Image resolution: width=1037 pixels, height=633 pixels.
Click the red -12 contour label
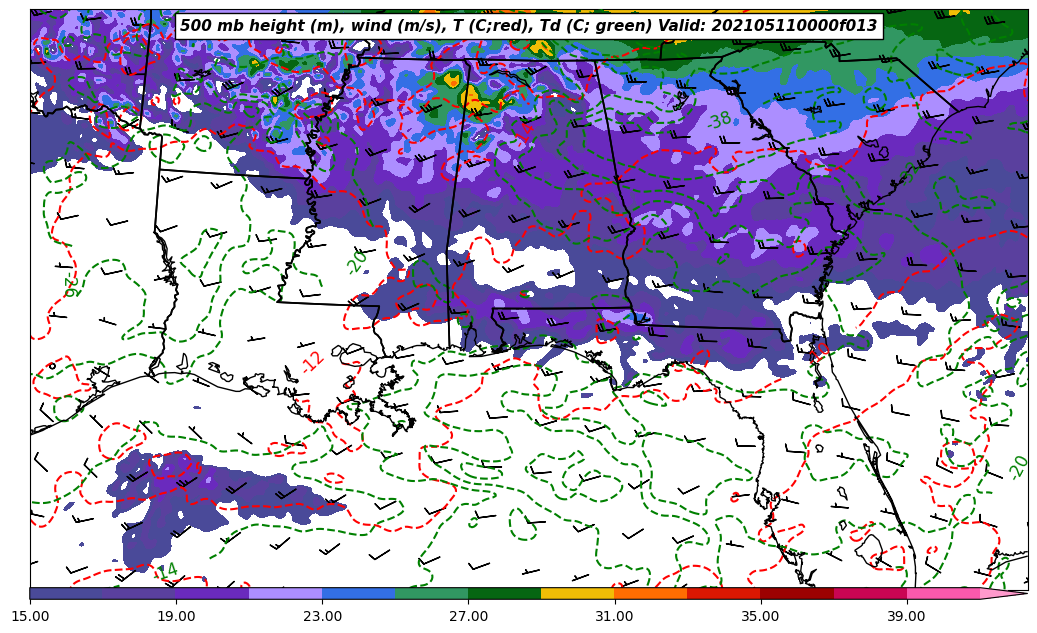tap(312, 362)
